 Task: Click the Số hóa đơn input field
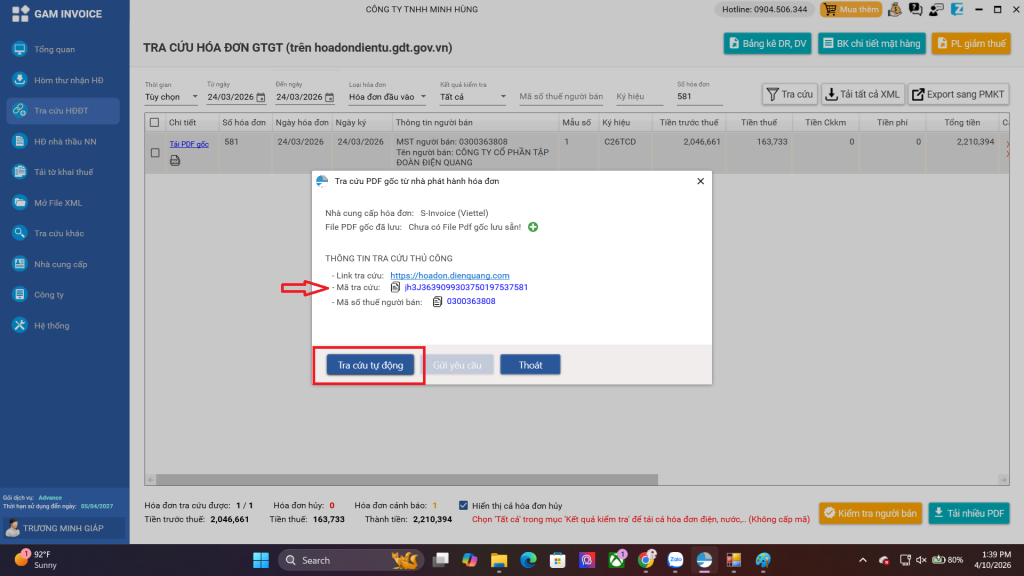coord(710,97)
